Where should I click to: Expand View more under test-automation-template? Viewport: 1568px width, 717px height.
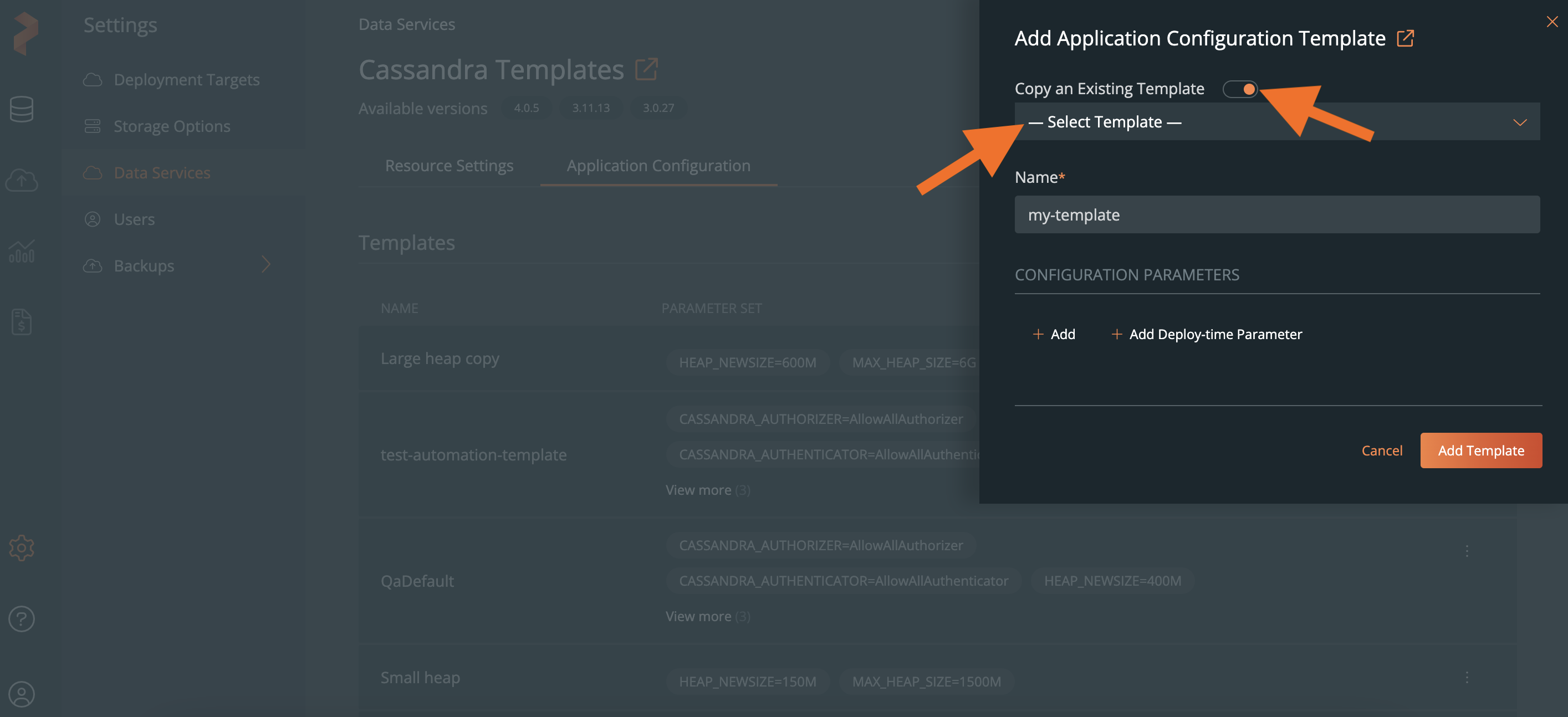[x=707, y=490]
